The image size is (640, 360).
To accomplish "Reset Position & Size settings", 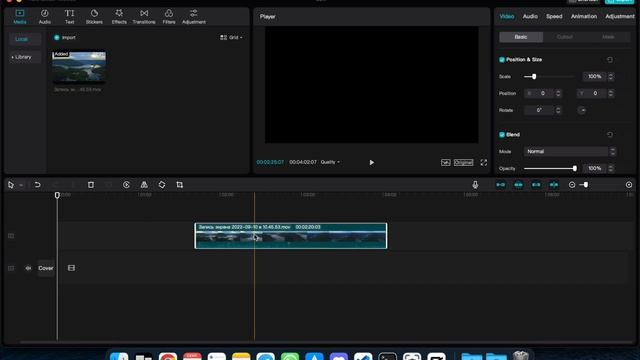I will coord(609,60).
